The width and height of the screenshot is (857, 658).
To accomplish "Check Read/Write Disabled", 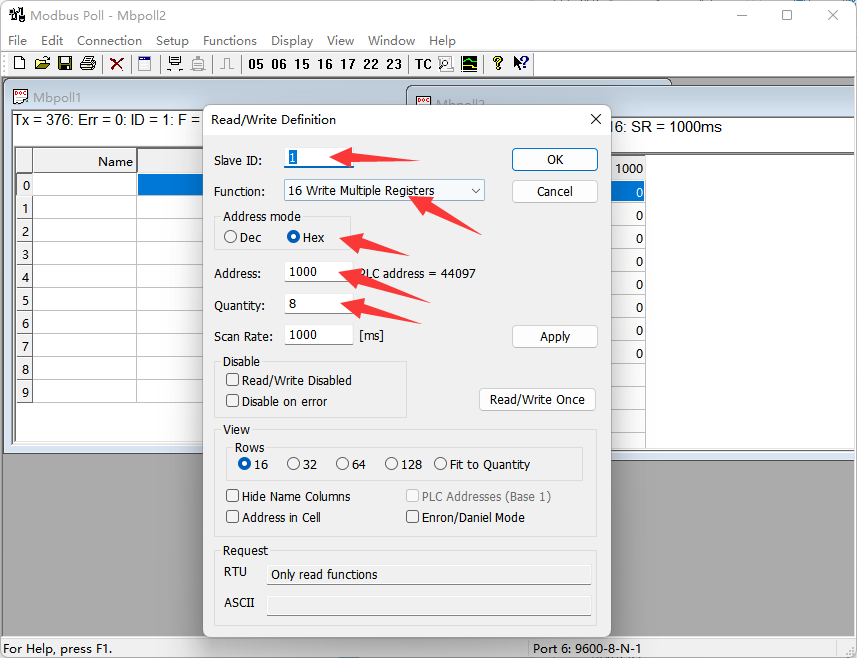I will pos(233,380).
